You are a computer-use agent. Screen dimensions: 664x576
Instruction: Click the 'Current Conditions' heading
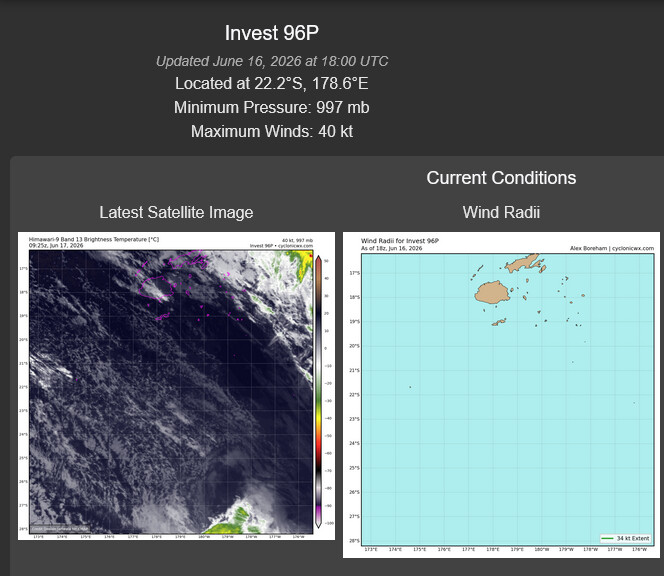501,178
